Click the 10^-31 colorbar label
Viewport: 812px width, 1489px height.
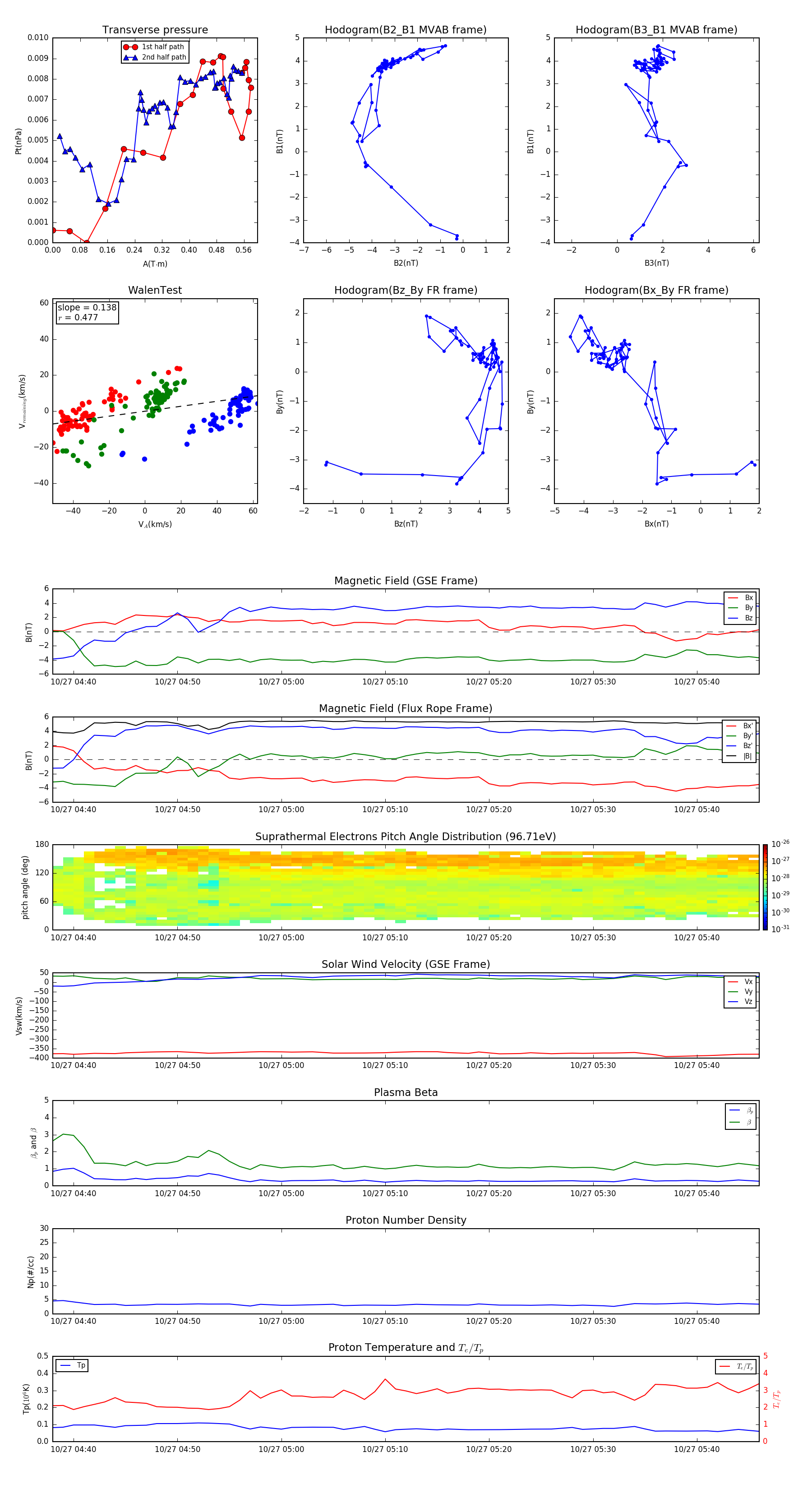pos(781,929)
